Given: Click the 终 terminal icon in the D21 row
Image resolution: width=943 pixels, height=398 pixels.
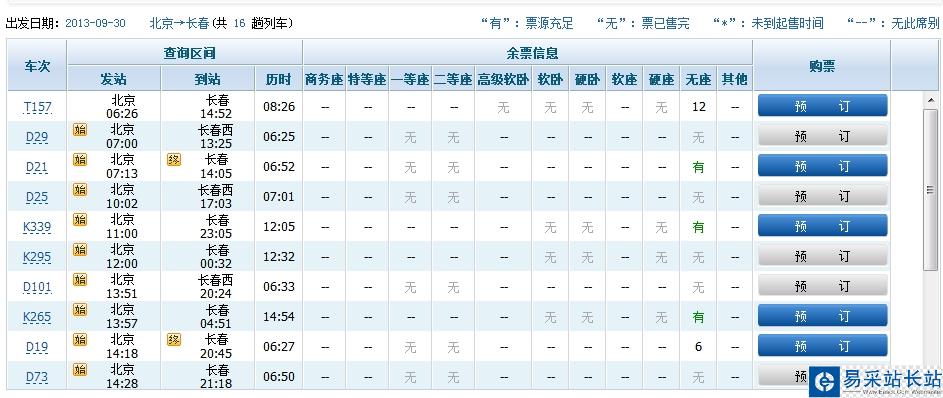Looking at the screenshot, I should point(174,160).
